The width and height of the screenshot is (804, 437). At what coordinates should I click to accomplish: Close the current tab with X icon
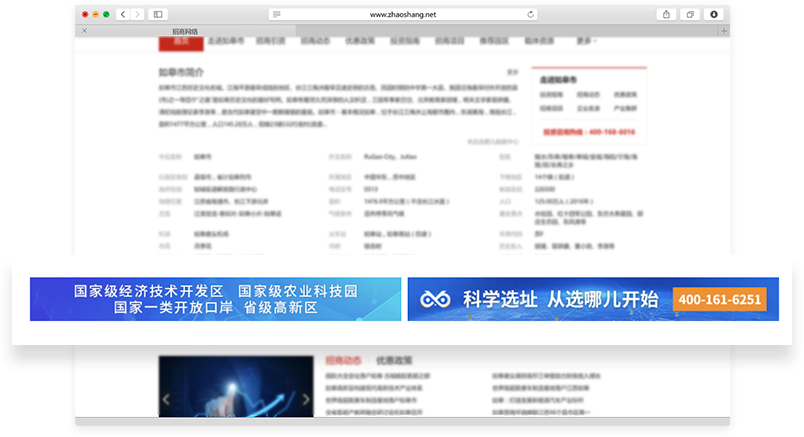pos(84,31)
